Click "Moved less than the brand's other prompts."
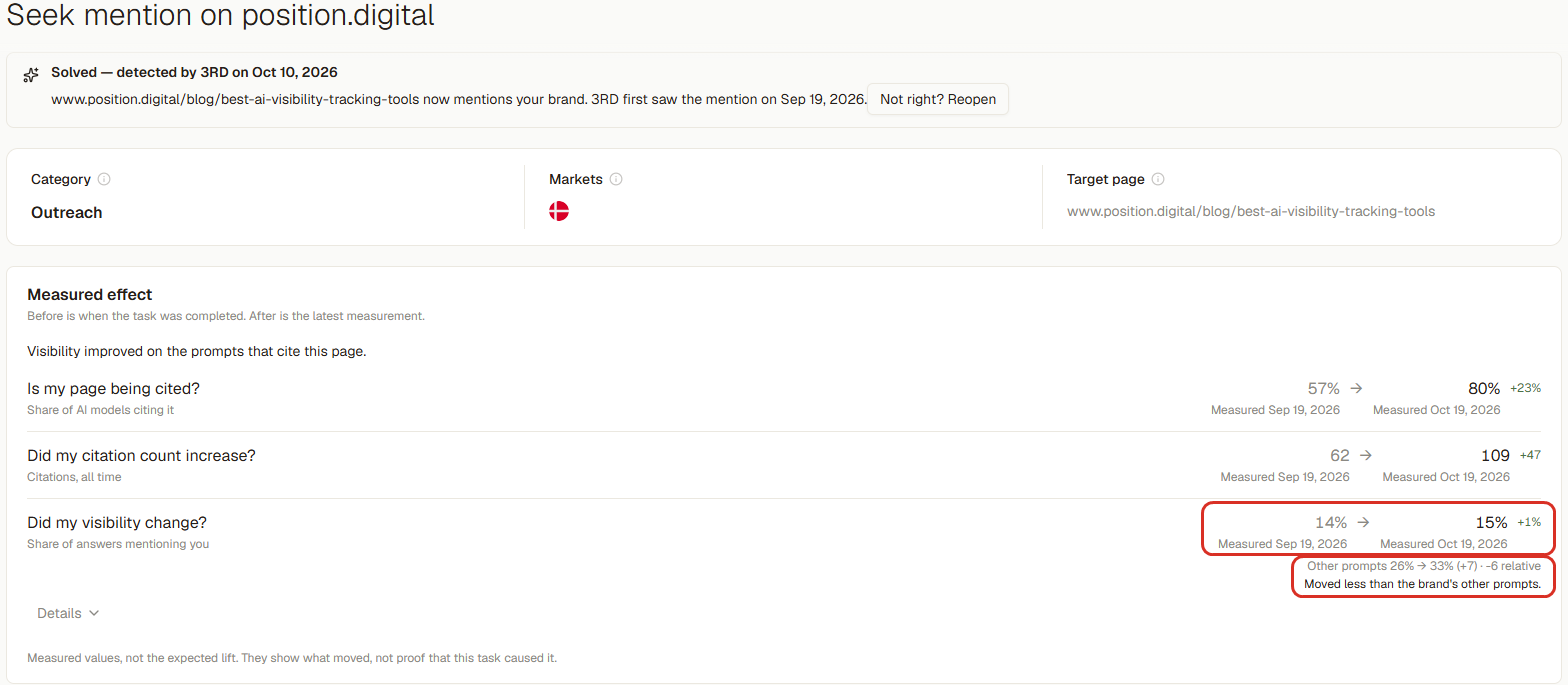 1423,584
